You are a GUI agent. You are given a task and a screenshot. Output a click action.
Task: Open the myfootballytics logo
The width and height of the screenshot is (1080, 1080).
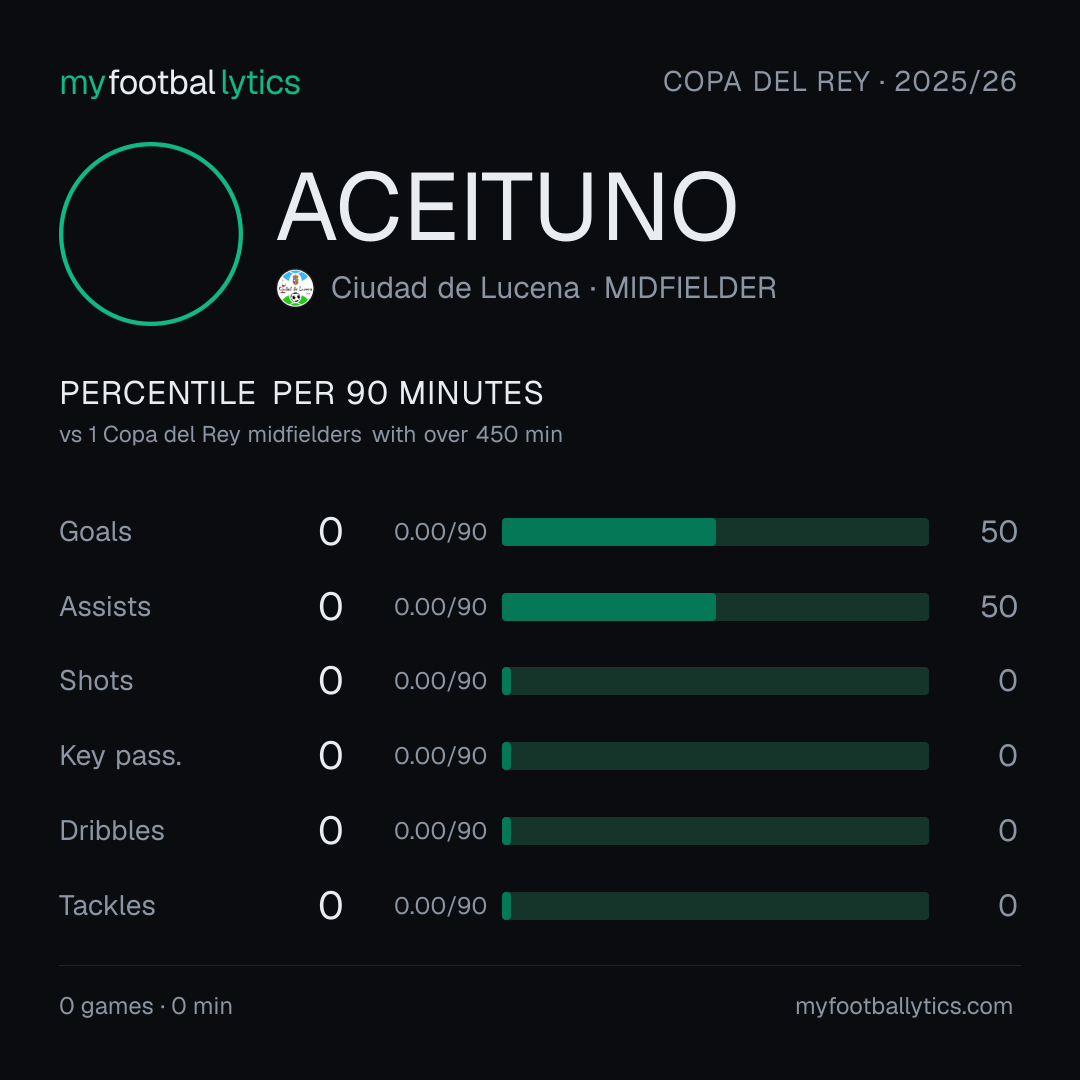tap(180, 83)
